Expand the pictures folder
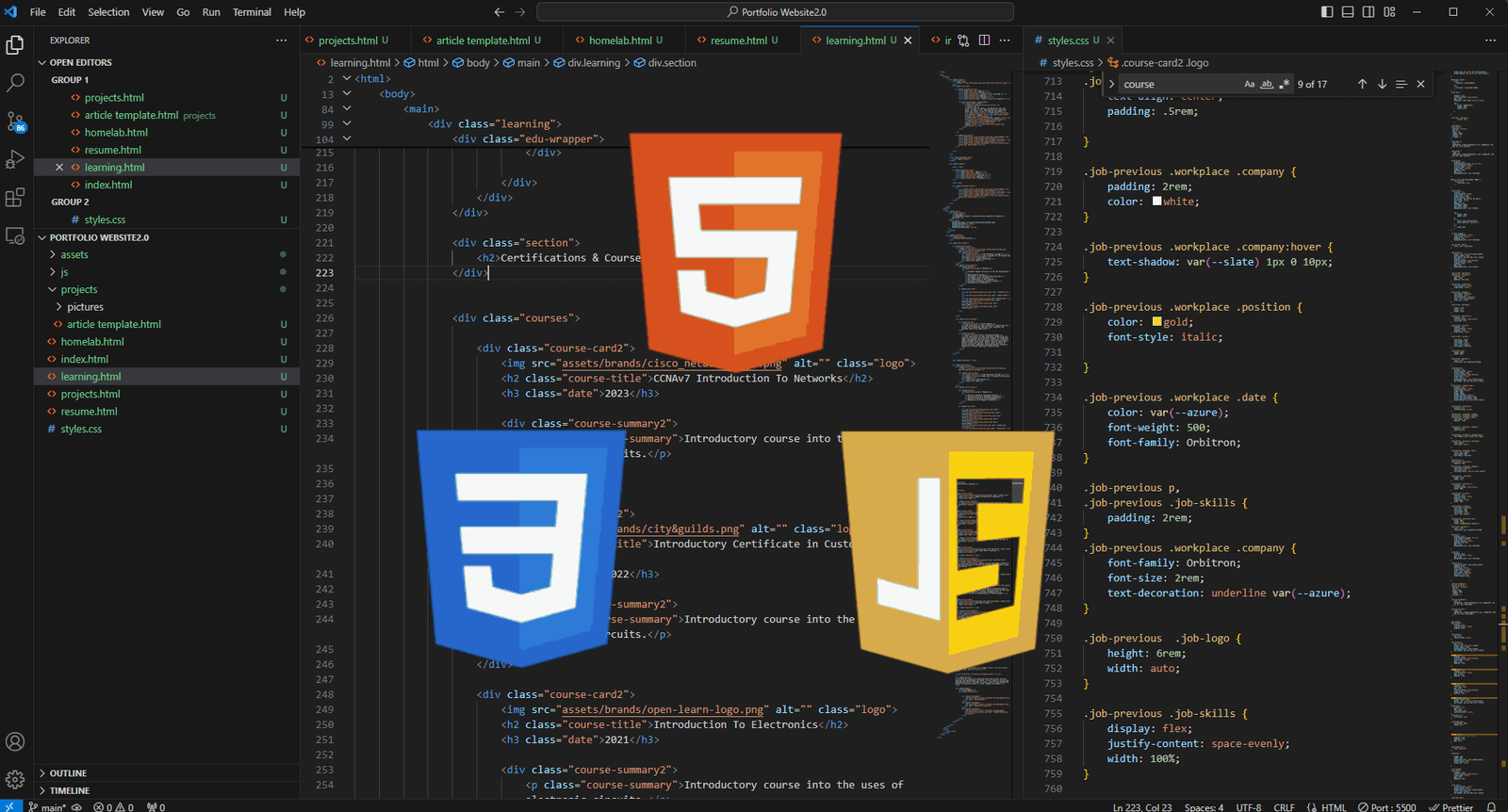The height and width of the screenshot is (812, 1508). (x=59, y=307)
